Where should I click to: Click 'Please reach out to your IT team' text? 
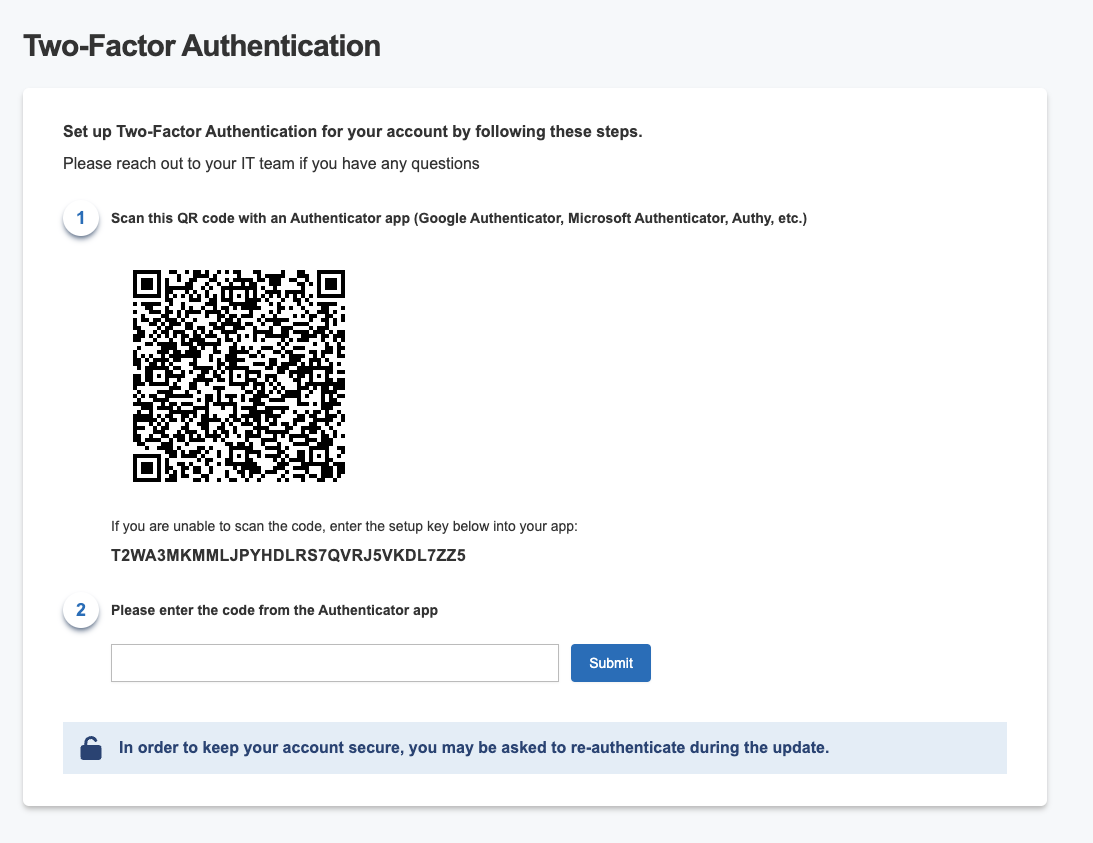271,164
